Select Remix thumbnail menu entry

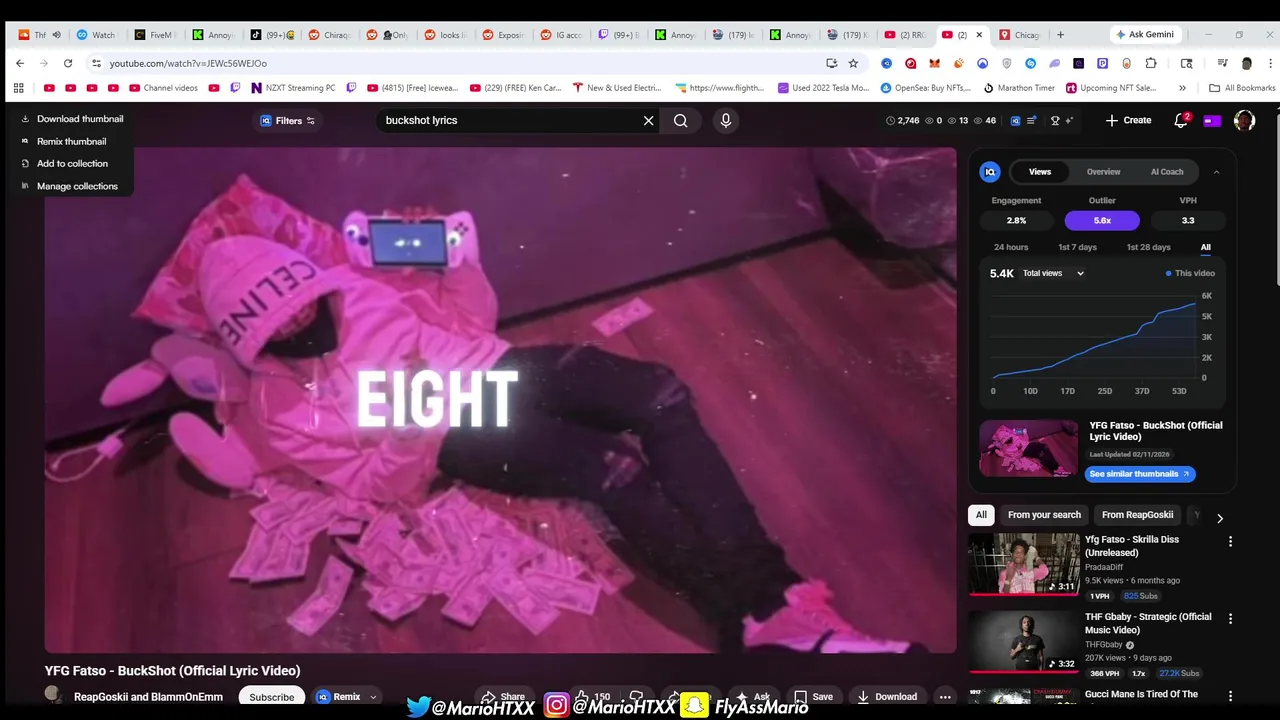pyautogui.click(x=71, y=141)
